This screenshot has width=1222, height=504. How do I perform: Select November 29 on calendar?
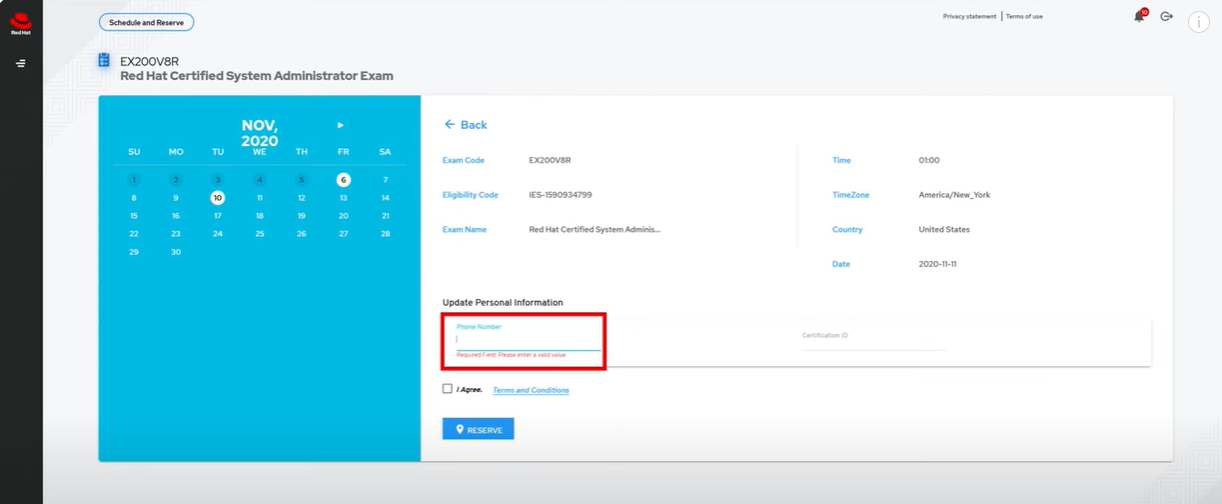click(134, 252)
